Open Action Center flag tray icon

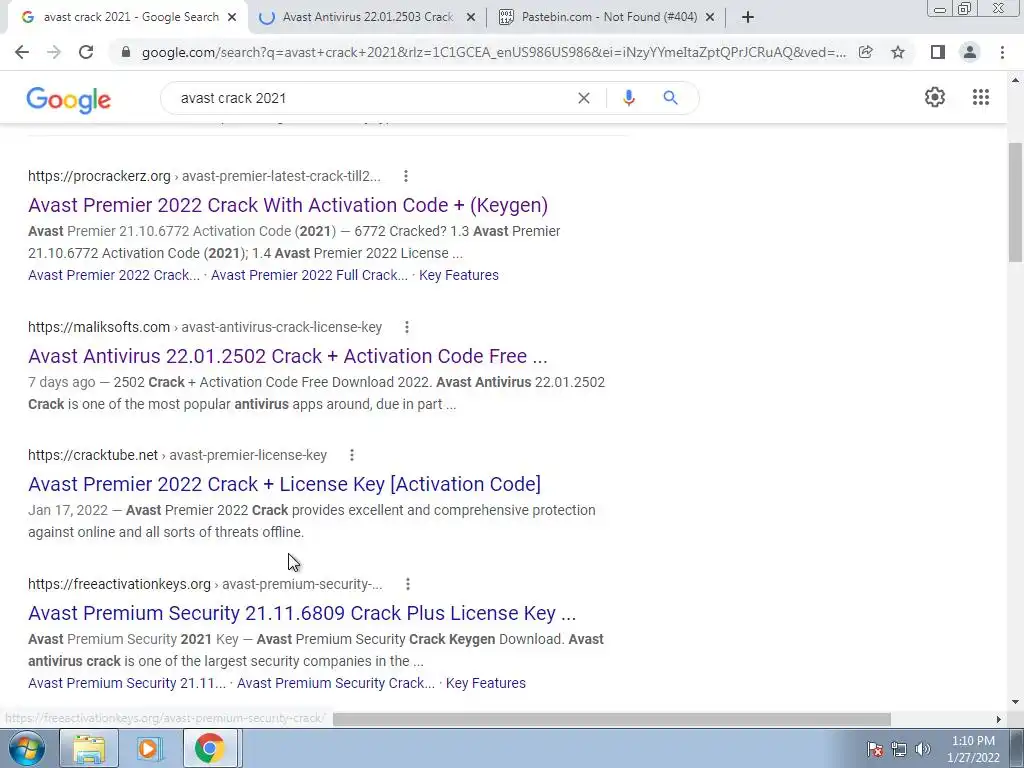point(875,749)
